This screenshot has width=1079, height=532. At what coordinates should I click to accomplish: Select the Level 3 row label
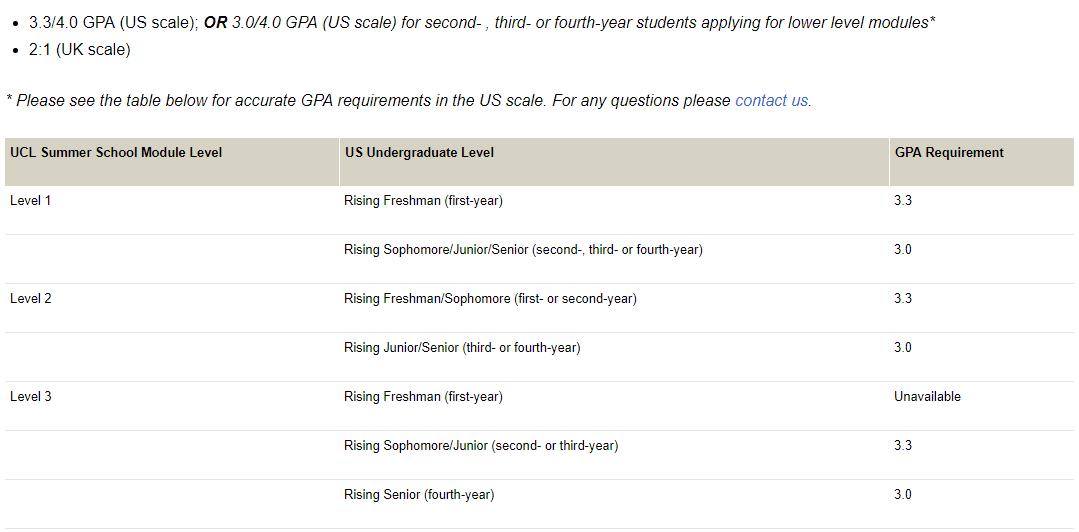coord(30,396)
